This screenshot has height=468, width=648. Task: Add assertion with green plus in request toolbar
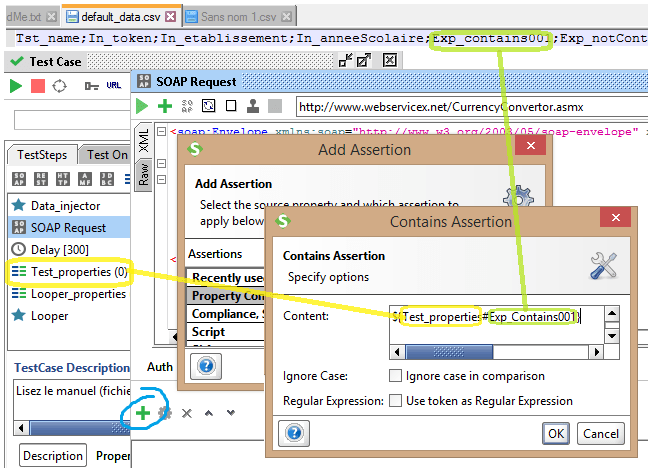click(165, 106)
